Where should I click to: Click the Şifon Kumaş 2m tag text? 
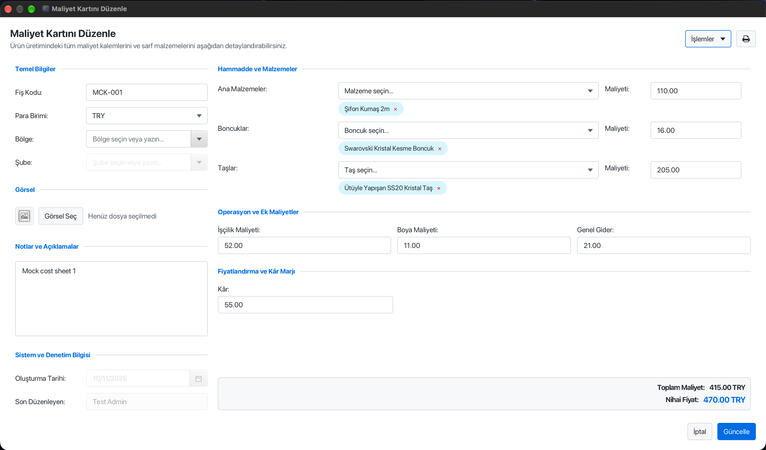pos(367,109)
